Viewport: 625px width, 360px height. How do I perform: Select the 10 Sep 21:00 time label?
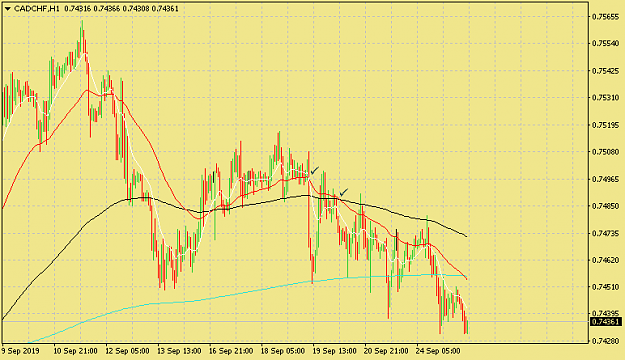pyautogui.click(x=75, y=351)
